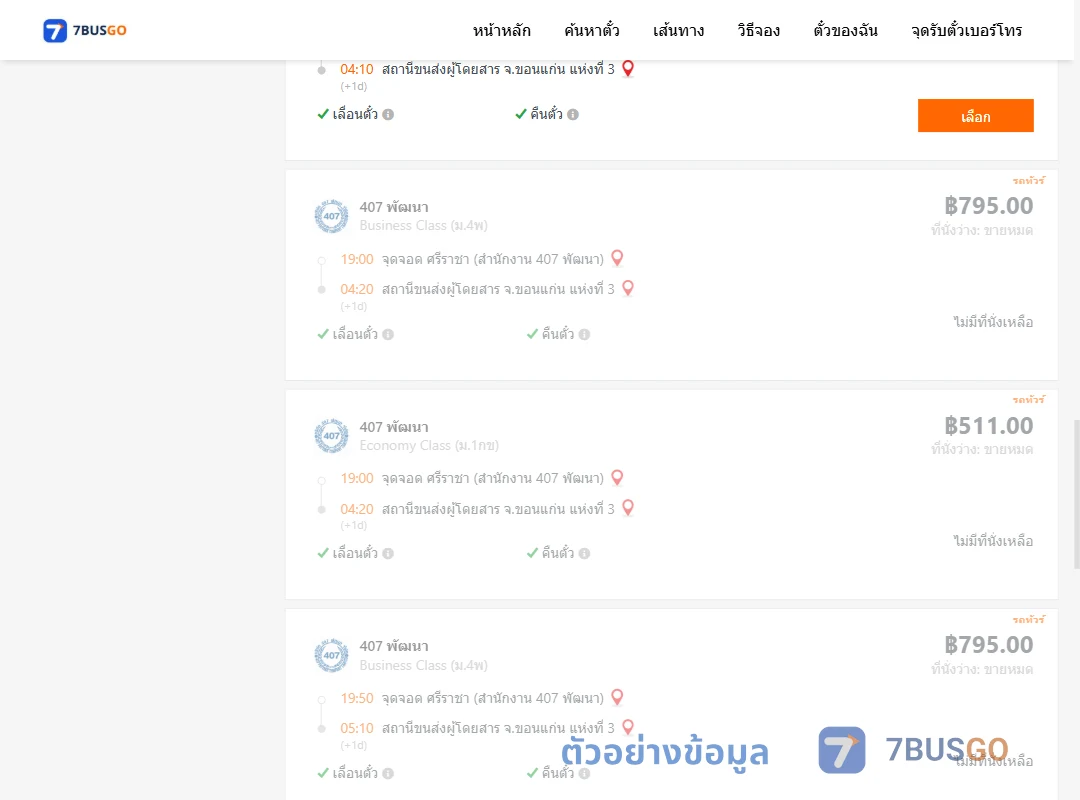
Task: Click info icon next to เลื่อนตั๋ว in top card
Action: 388,114
